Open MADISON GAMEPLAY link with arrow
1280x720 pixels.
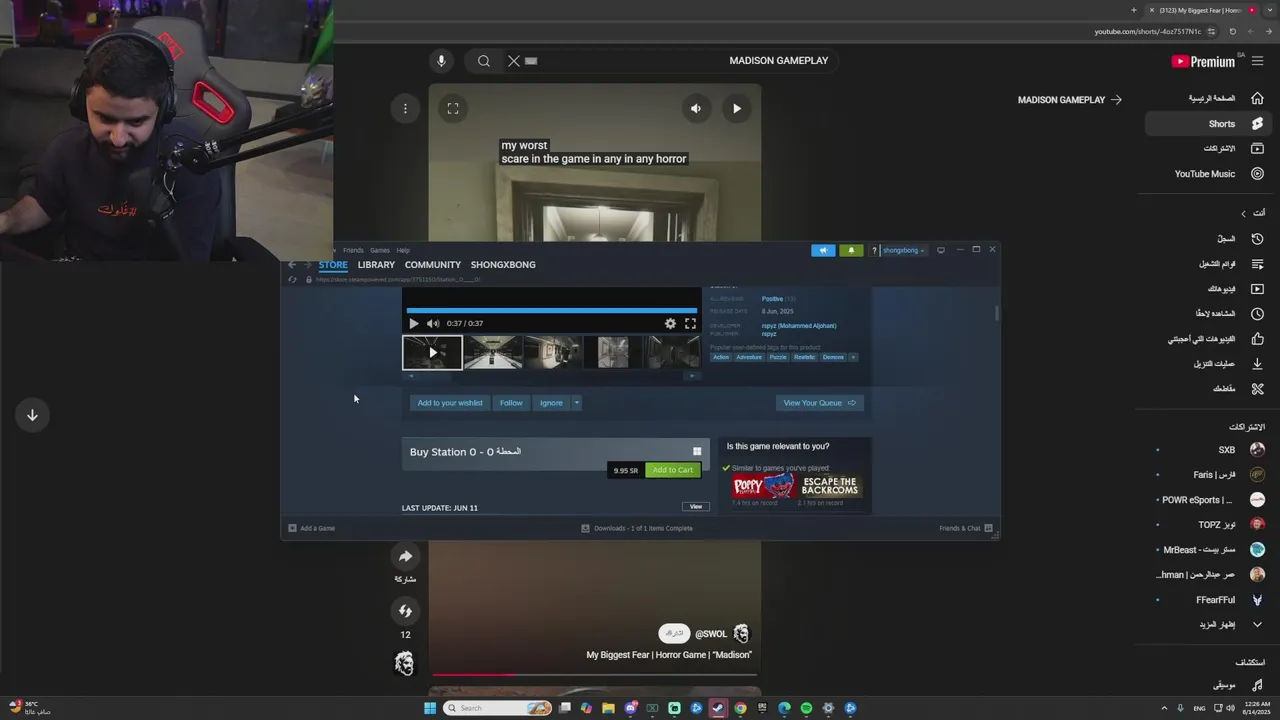coord(1070,100)
